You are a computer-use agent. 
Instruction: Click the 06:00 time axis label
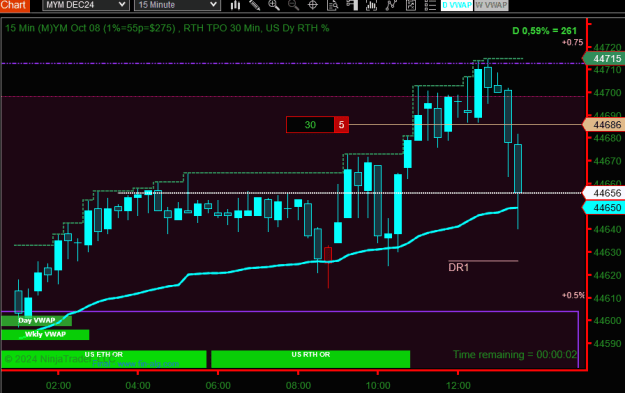(x=218, y=386)
